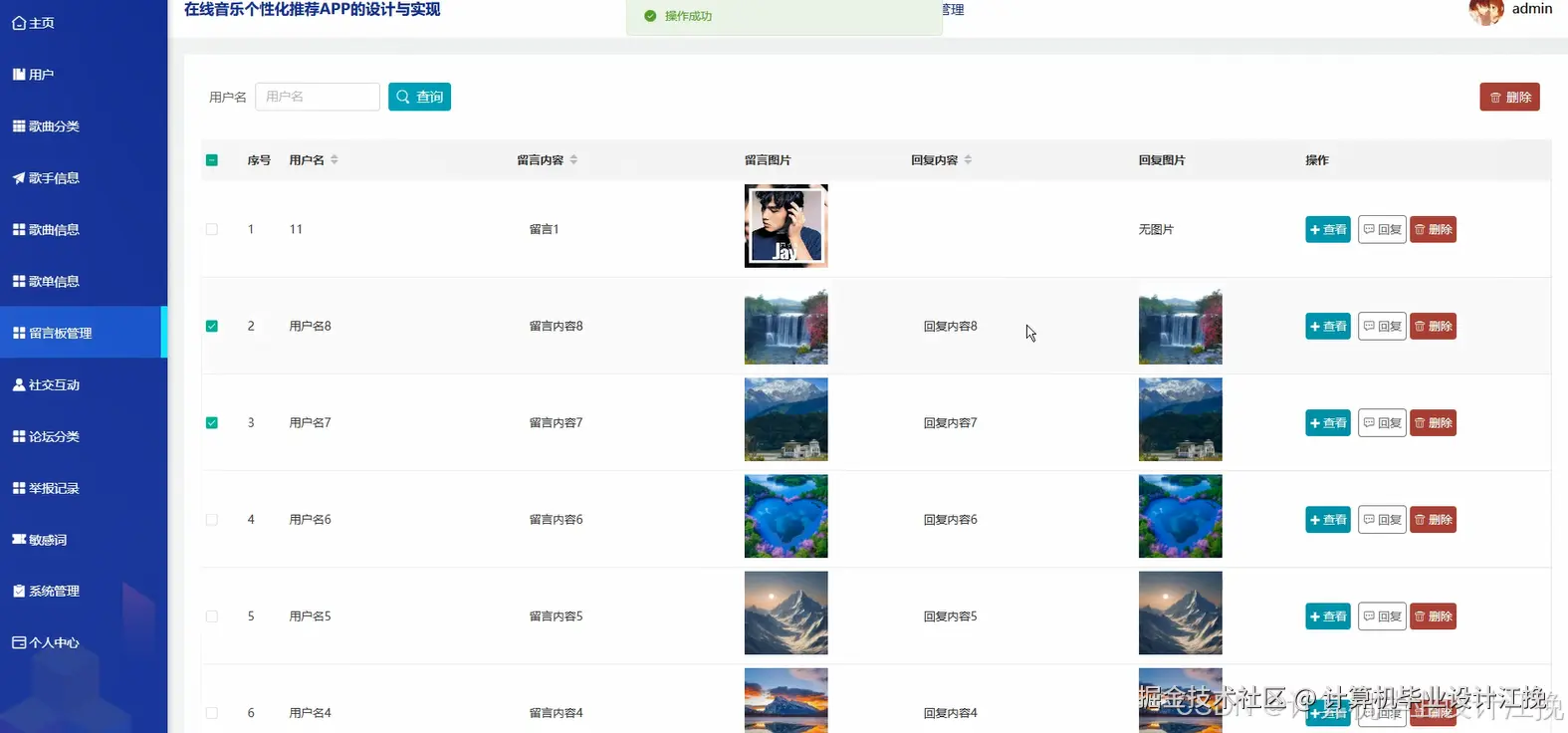
Task: Open the 敏感词 sidebar menu
Action: (84, 540)
